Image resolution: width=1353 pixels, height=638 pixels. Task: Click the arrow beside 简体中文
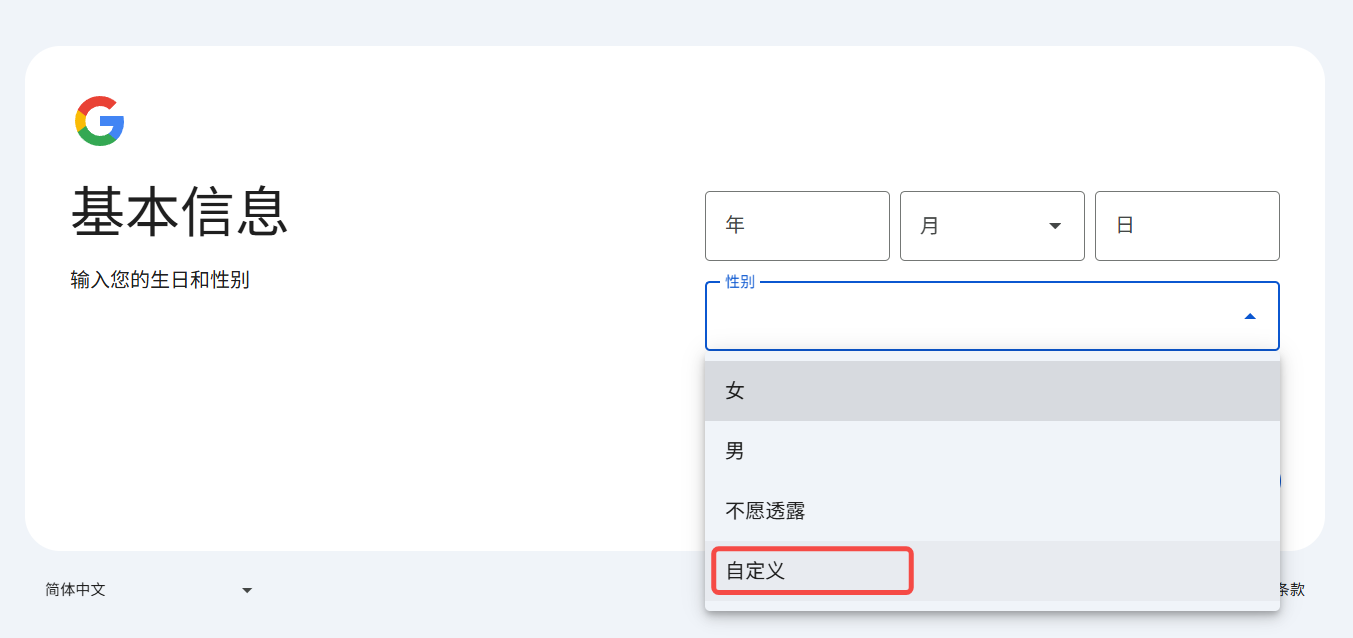point(247,590)
